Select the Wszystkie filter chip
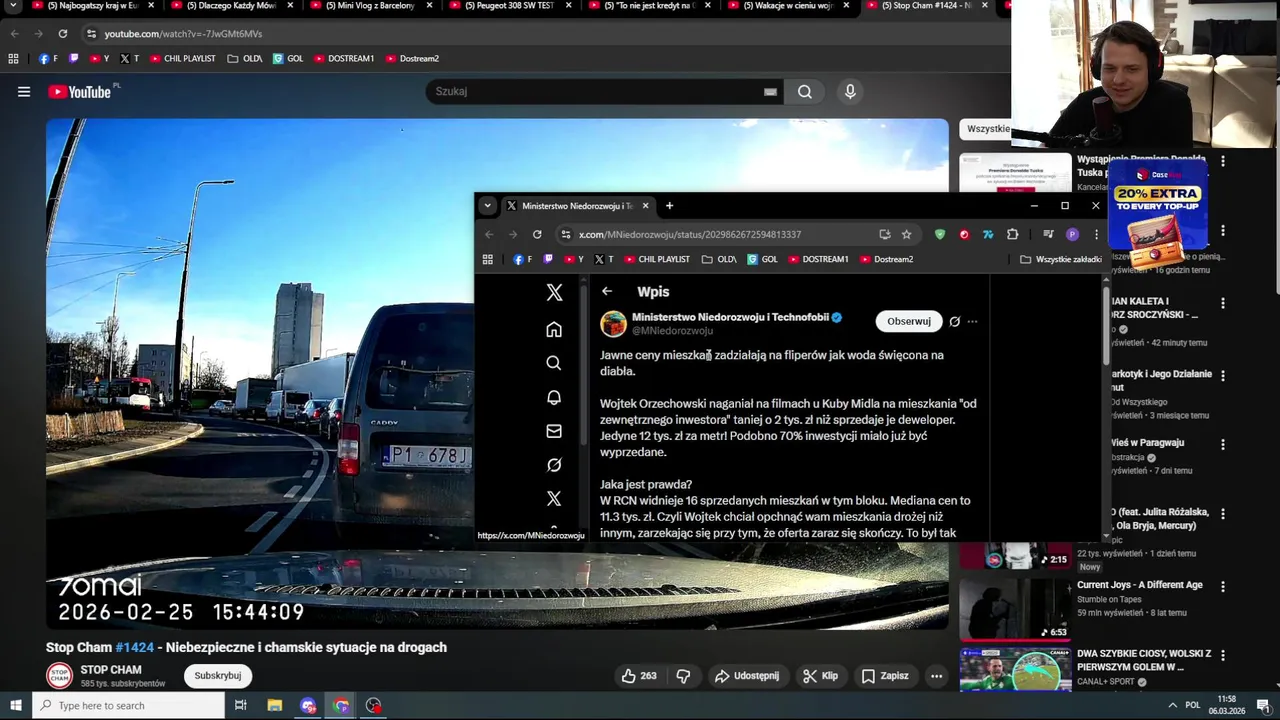1280x720 pixels. click(x=987, y=129)
